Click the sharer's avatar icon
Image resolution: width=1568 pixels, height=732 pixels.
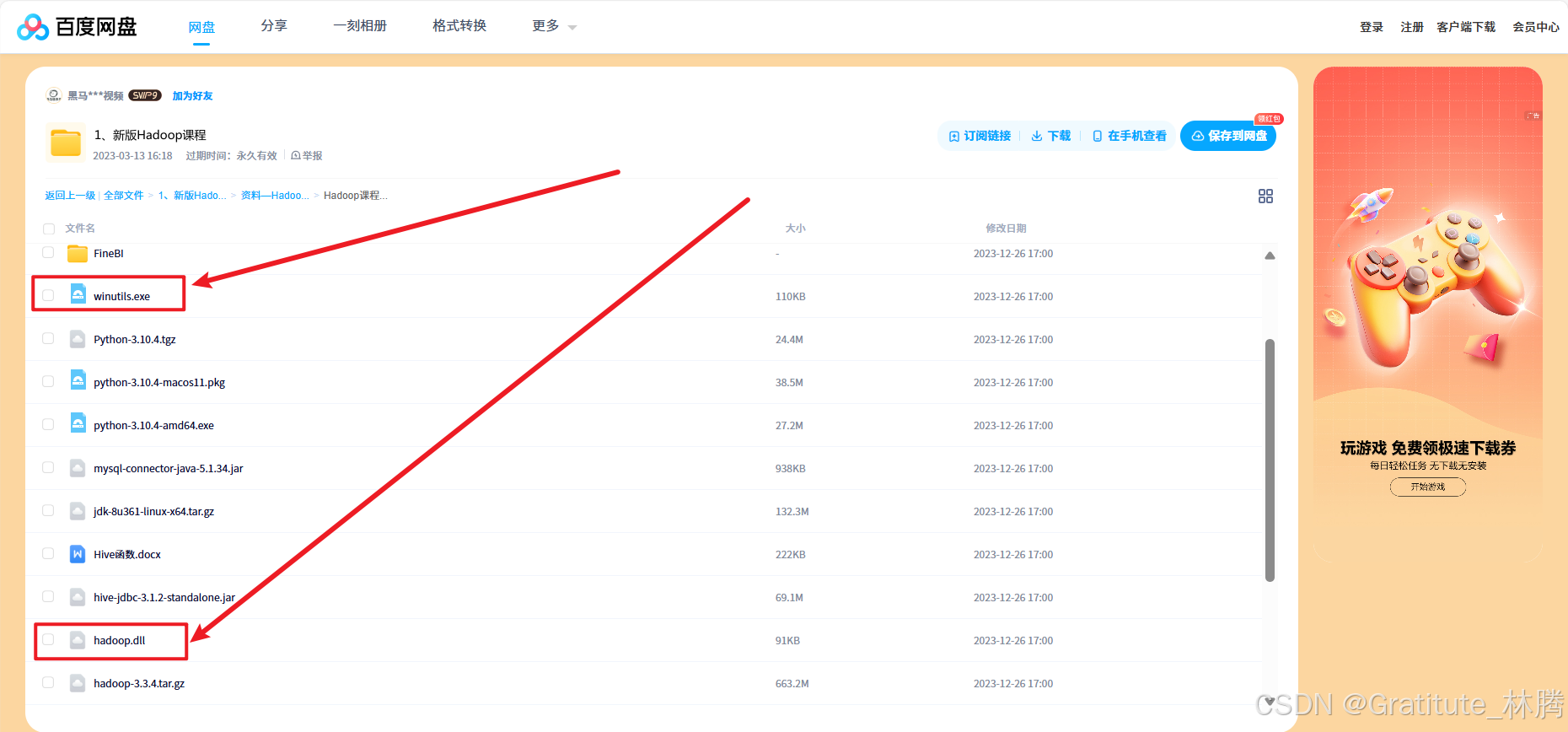(x=54, y=95)
